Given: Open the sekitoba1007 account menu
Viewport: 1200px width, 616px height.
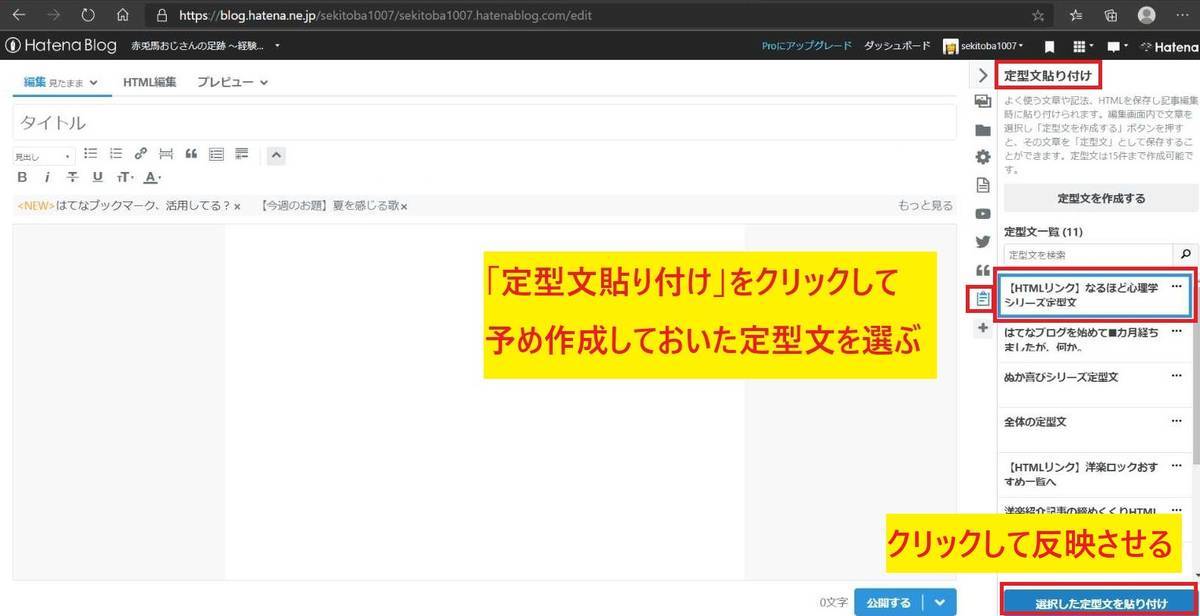Looking at the screenshot, I should click(x=984, y=46).
